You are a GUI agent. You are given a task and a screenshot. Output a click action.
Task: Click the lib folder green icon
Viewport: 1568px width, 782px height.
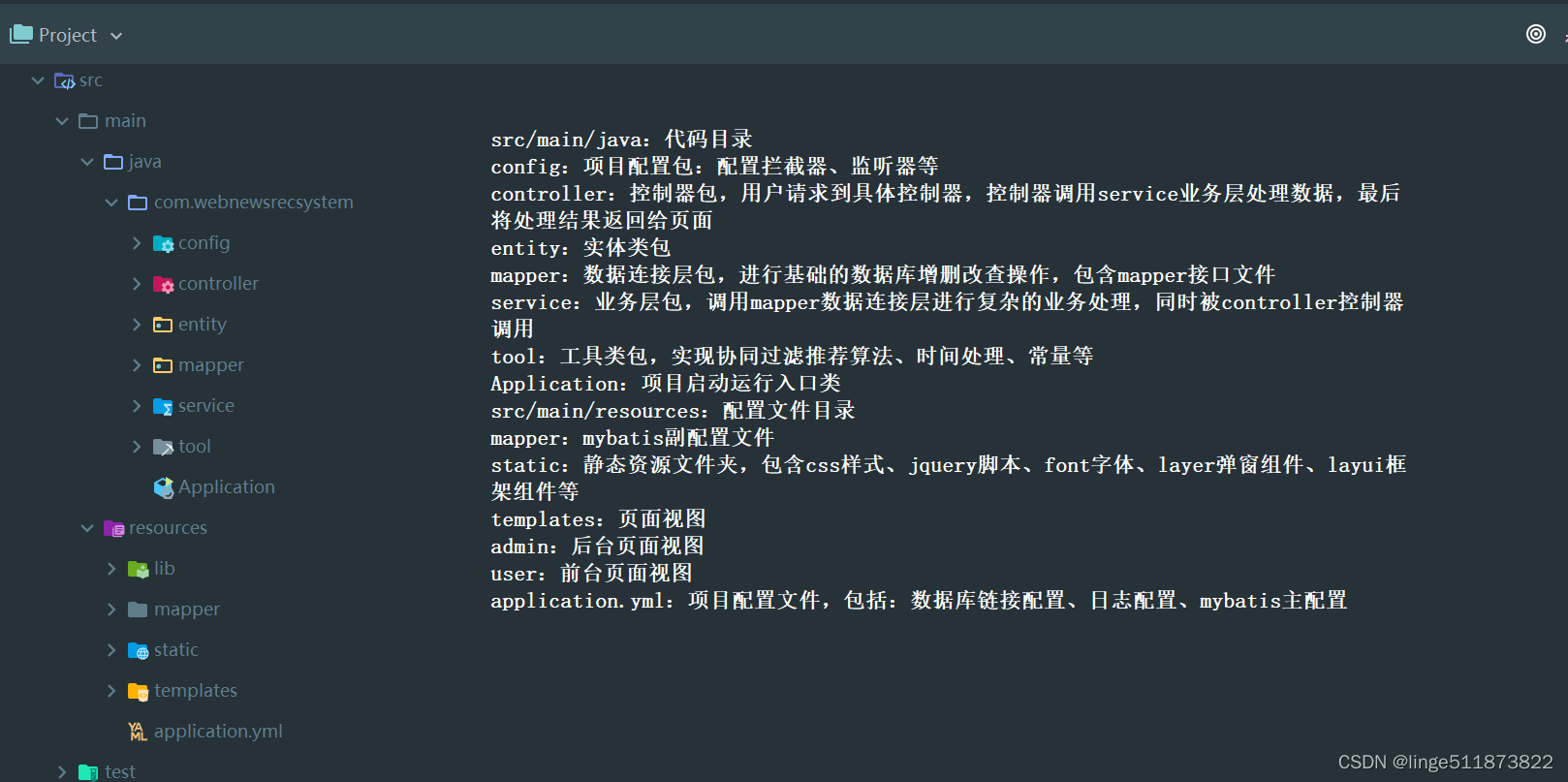139,569
